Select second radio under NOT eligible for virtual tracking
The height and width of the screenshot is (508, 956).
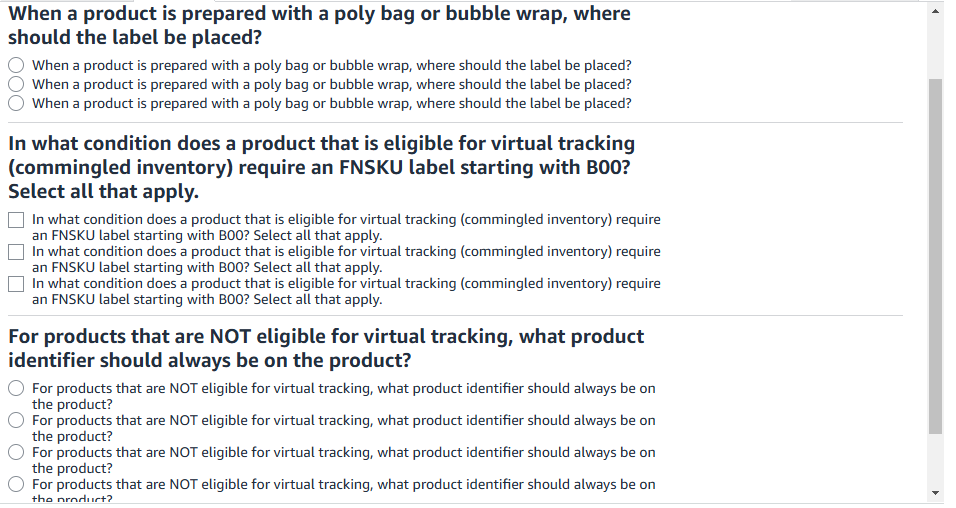point(16,420)
